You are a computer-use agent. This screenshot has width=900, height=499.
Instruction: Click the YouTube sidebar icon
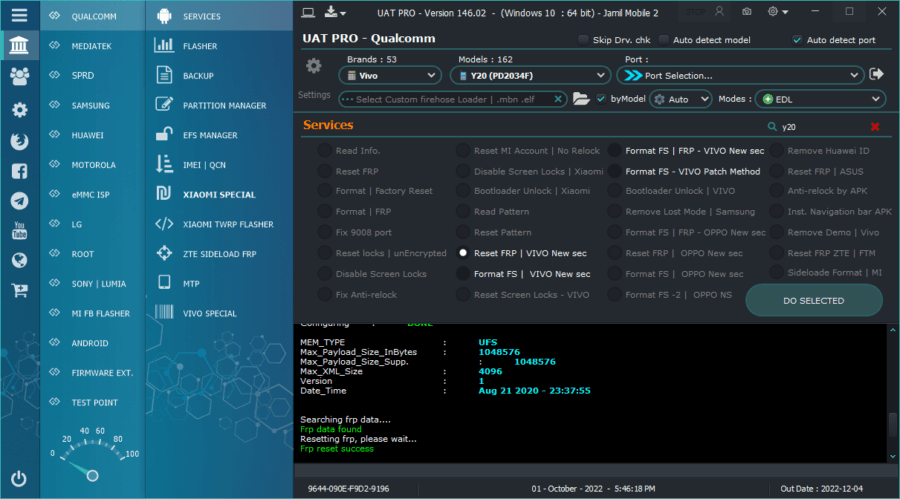(x=19, y=230)
